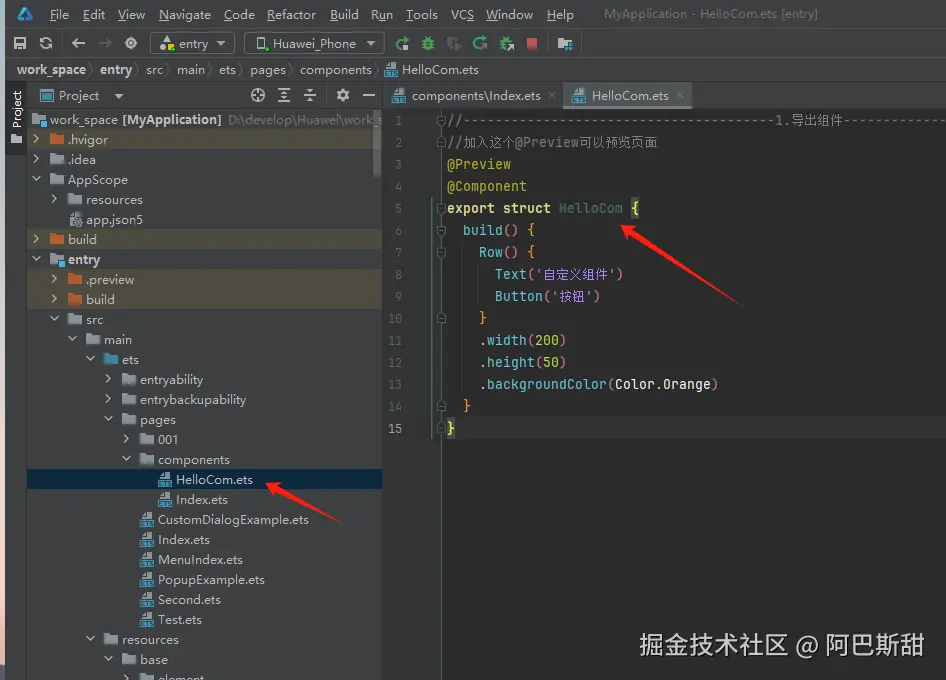Image resolution: width=946 pixels, height=680 pixels.
Task: Collapse the AppScope folder
Action: 36,179
